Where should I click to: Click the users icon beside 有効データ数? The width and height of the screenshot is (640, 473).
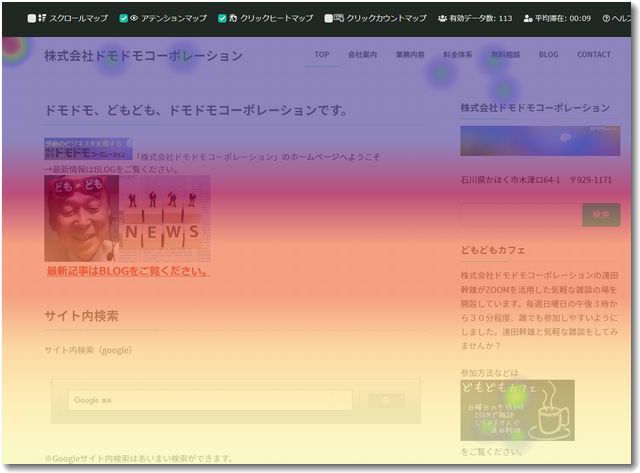click(442, 18)
